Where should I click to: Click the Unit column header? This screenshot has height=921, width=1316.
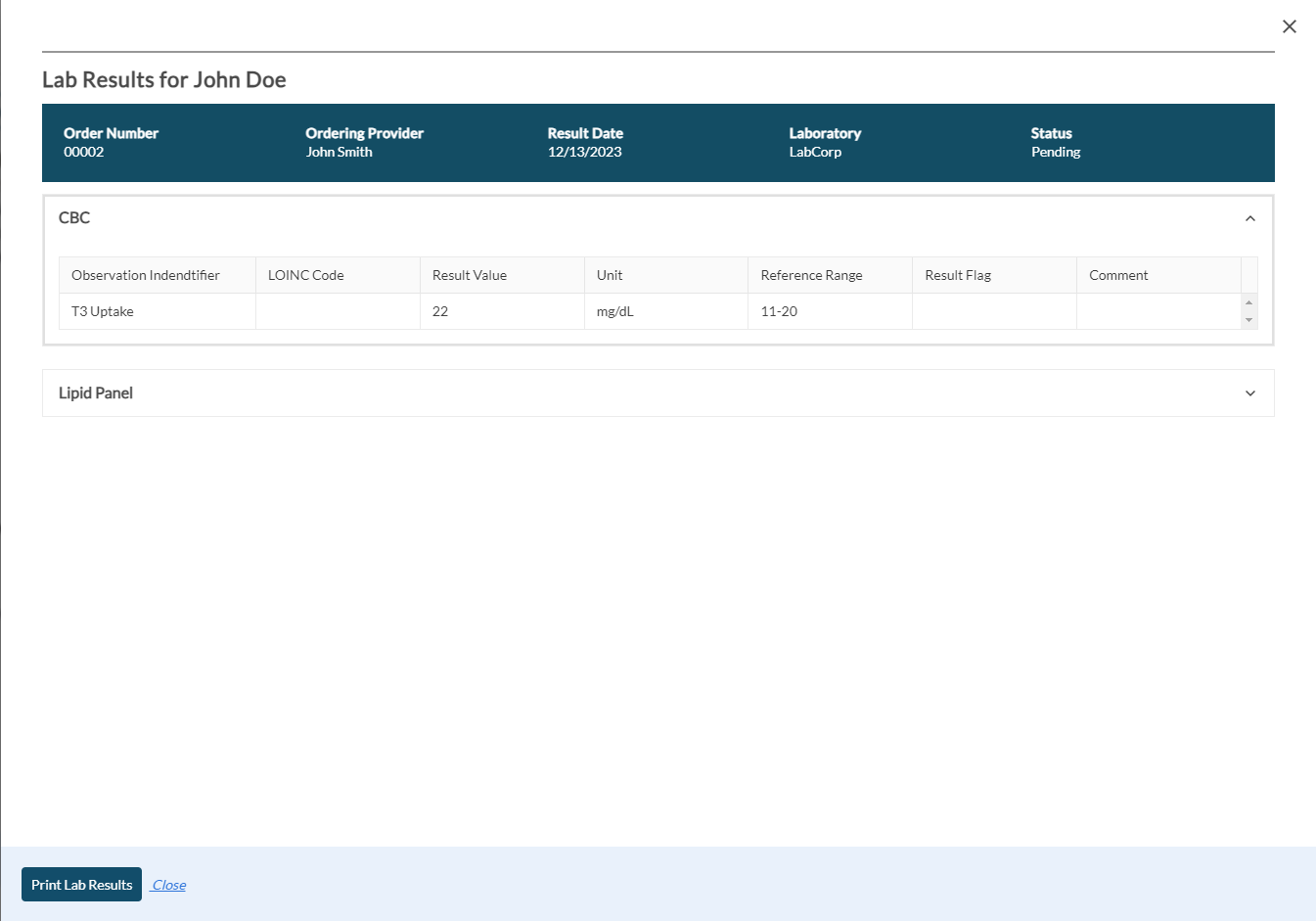tap(610, 275)
